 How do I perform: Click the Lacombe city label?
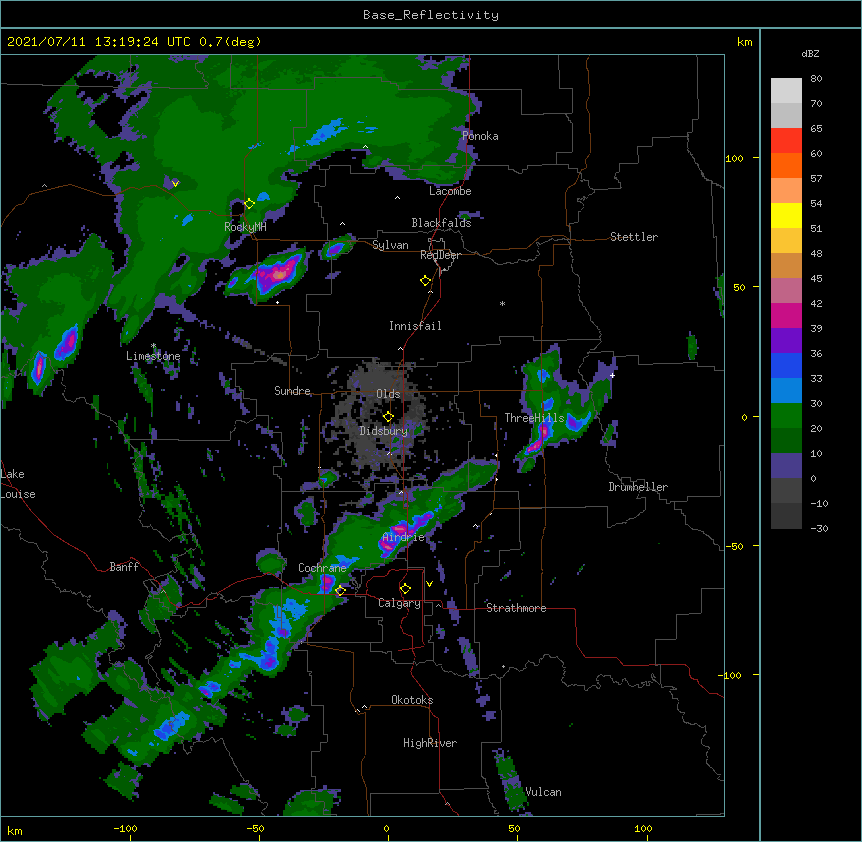point(450,191)
